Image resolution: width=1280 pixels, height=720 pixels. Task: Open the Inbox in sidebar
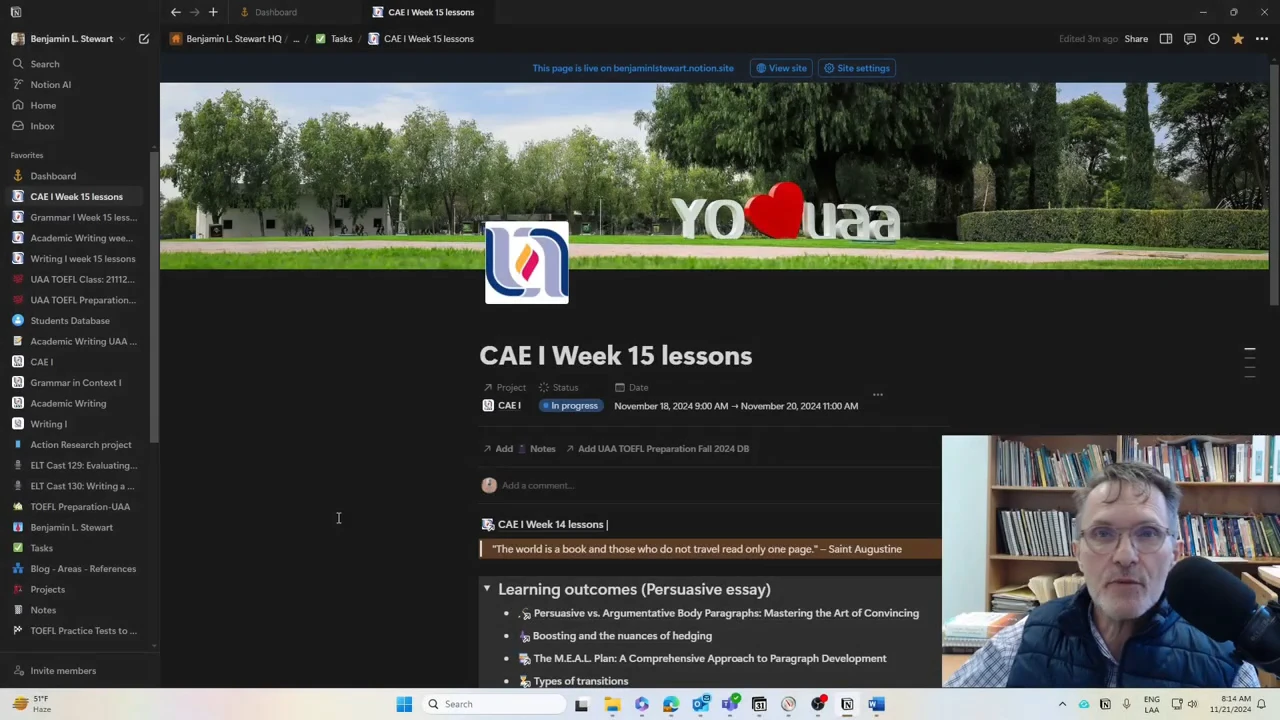(42, 126)
